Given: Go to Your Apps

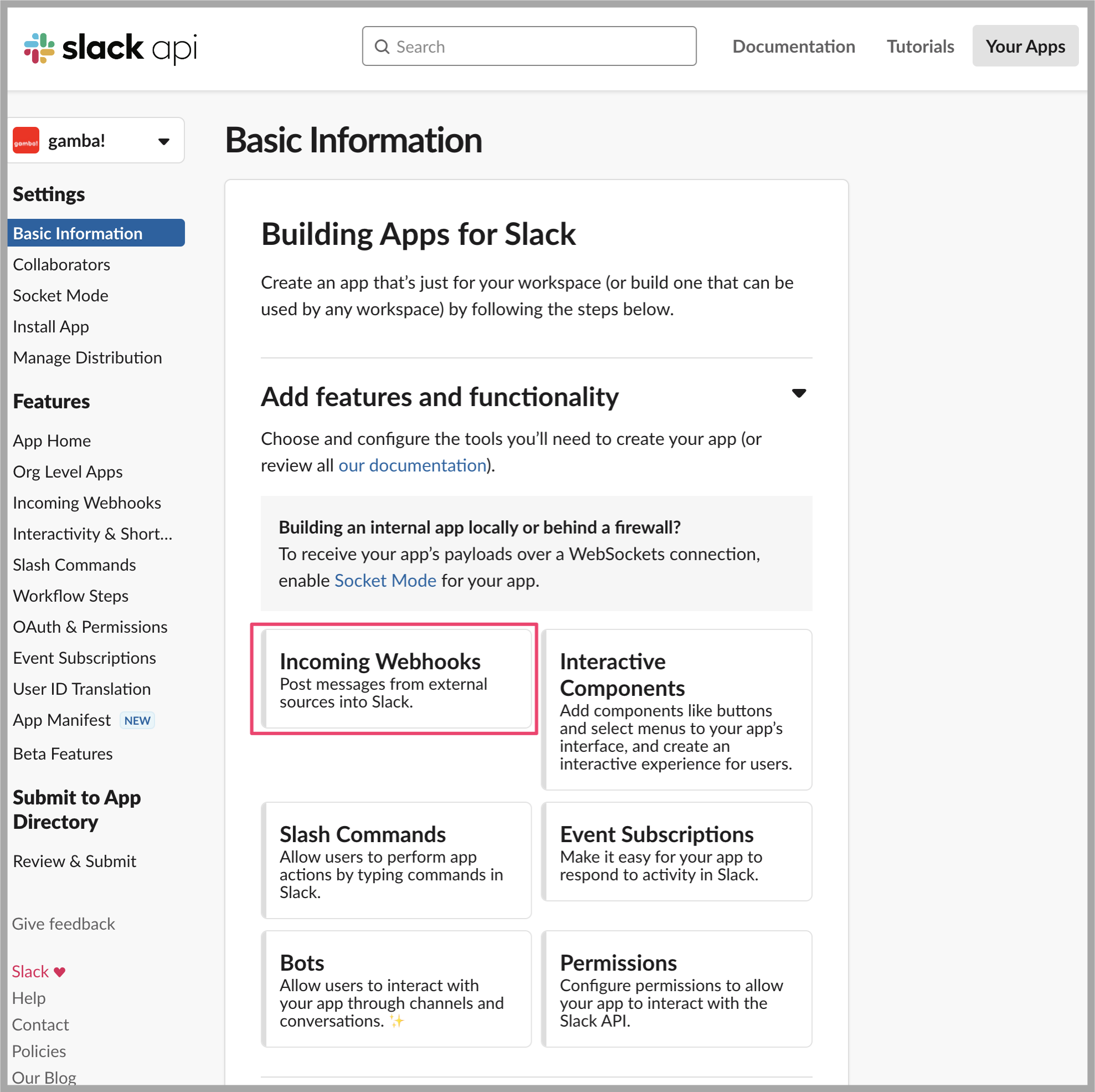Looking at the screenshot, I should tap(1025, 46).
